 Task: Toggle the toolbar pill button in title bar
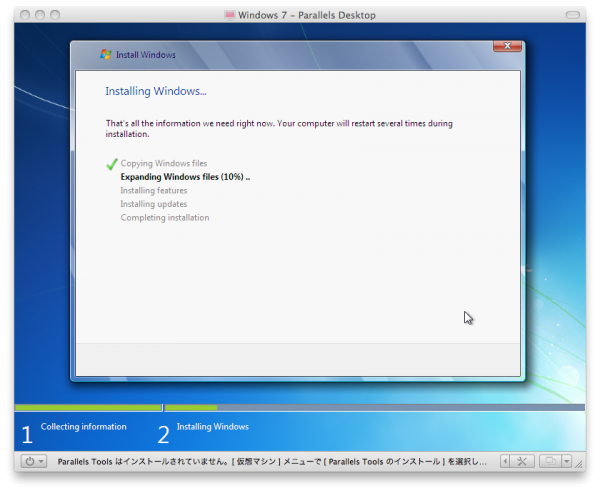(x=572, y=15)
